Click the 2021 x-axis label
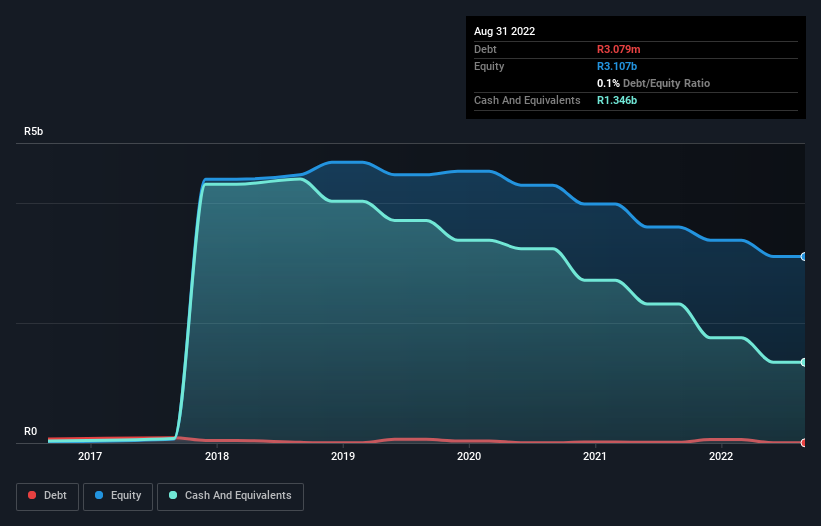The image size is (821, 526). coord(595,456)
